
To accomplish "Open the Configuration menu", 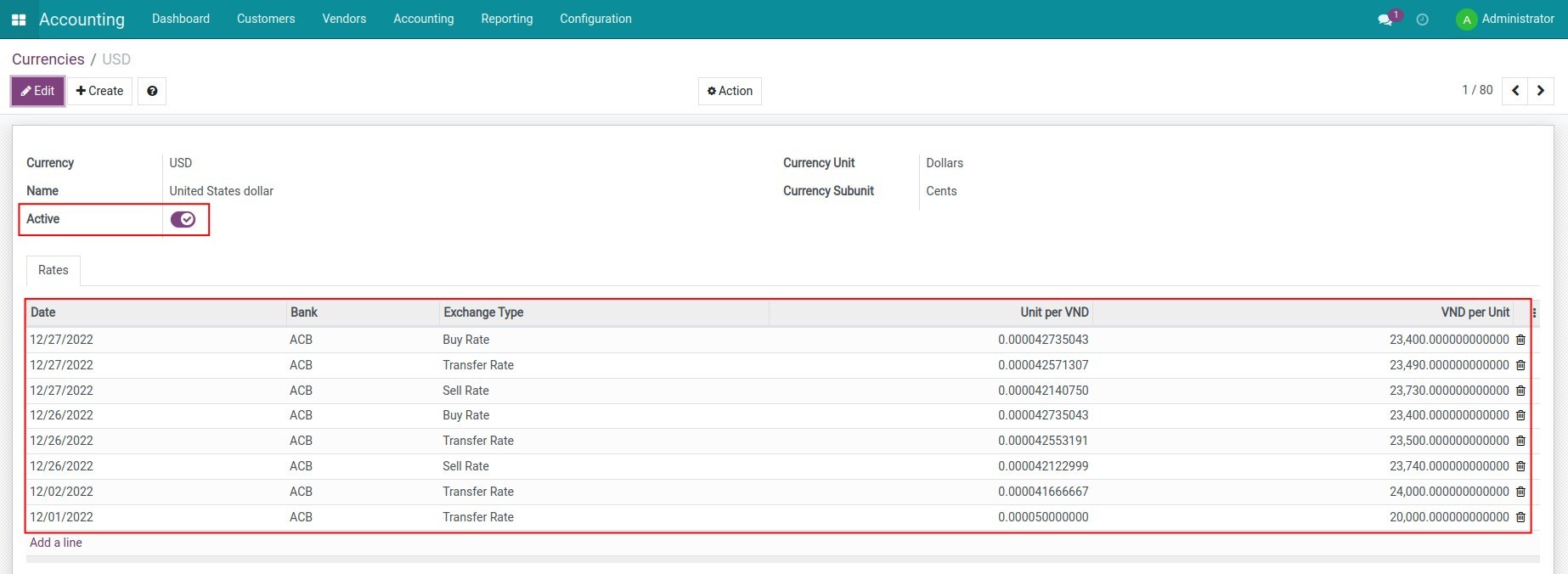I will [595, 19].
